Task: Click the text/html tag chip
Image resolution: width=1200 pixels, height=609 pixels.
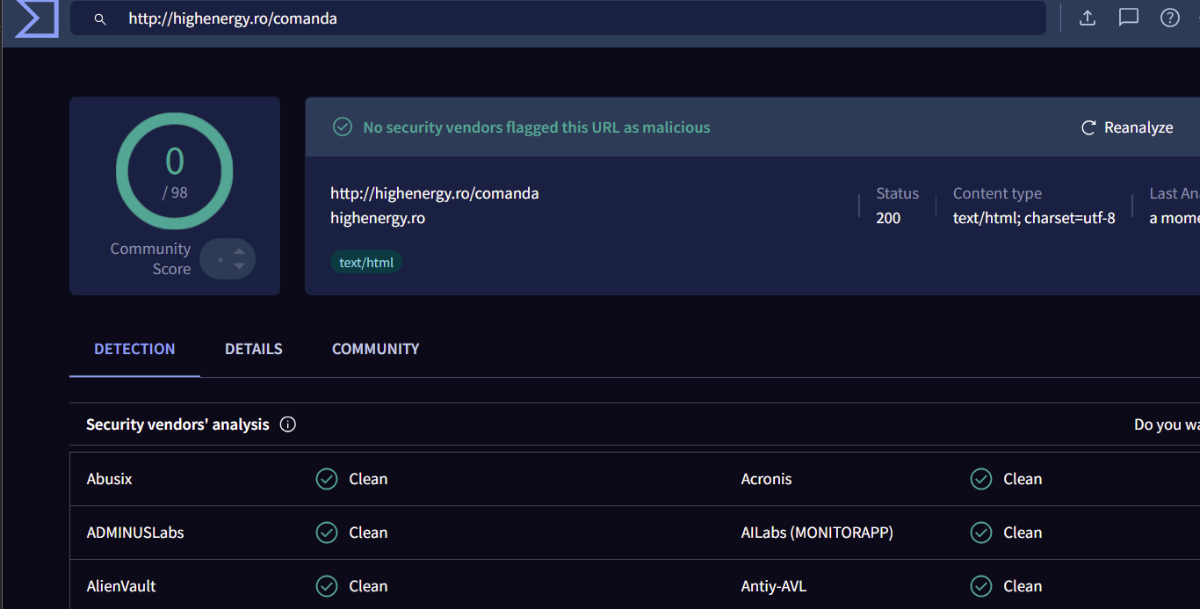Action: tap(366, 263)
